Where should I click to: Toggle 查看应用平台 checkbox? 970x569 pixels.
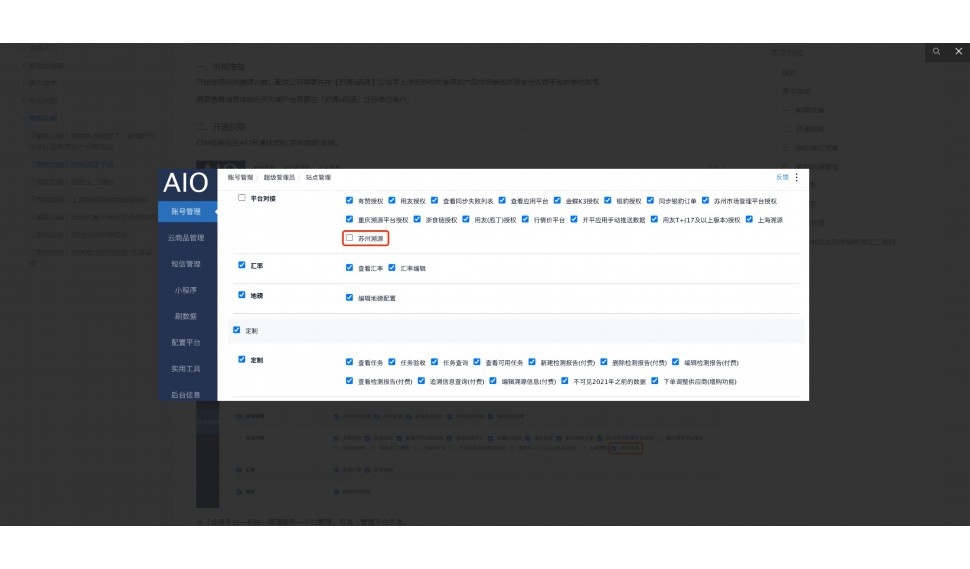502,200
